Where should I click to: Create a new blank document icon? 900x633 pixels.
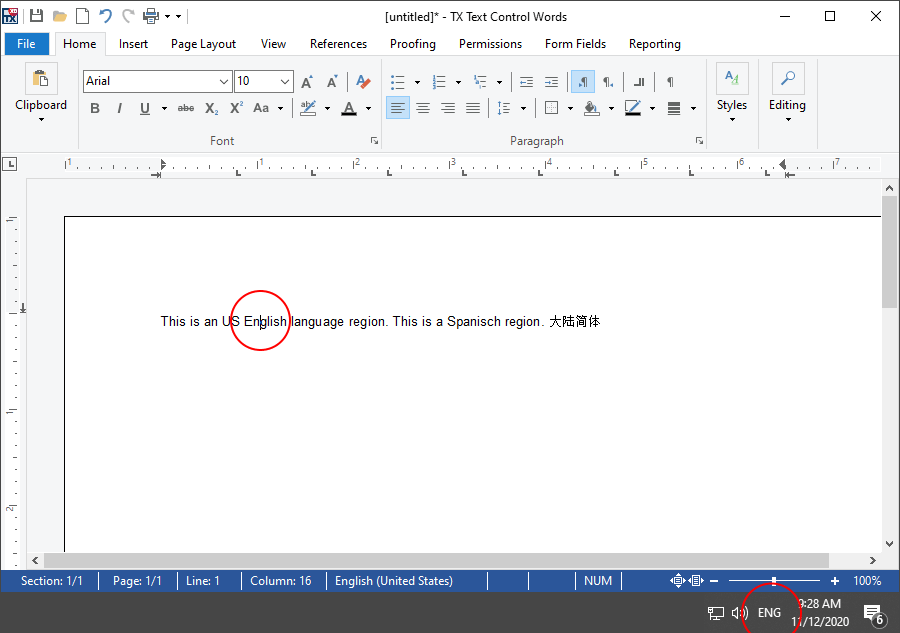click(x=83, y=15)
